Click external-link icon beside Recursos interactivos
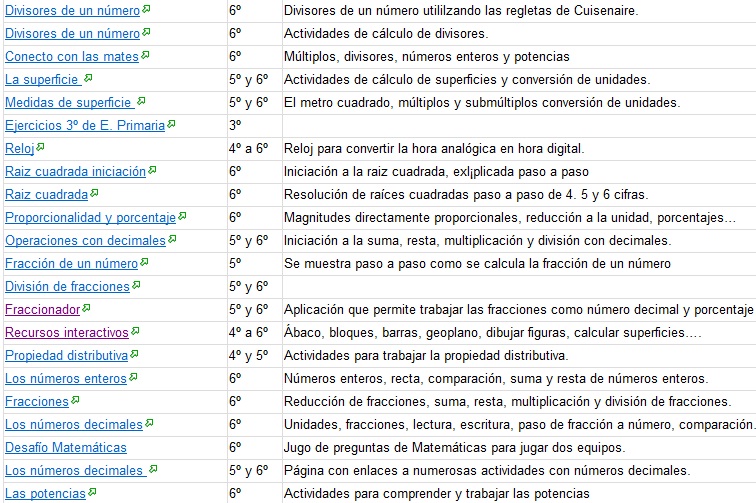The image size is (756, 503). coord(135,331)
